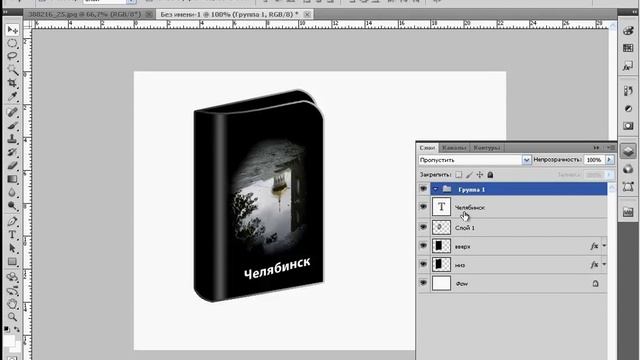Collapse the Группа 1 group triangle
640x360 pixels.
click(x=435, y=189)
